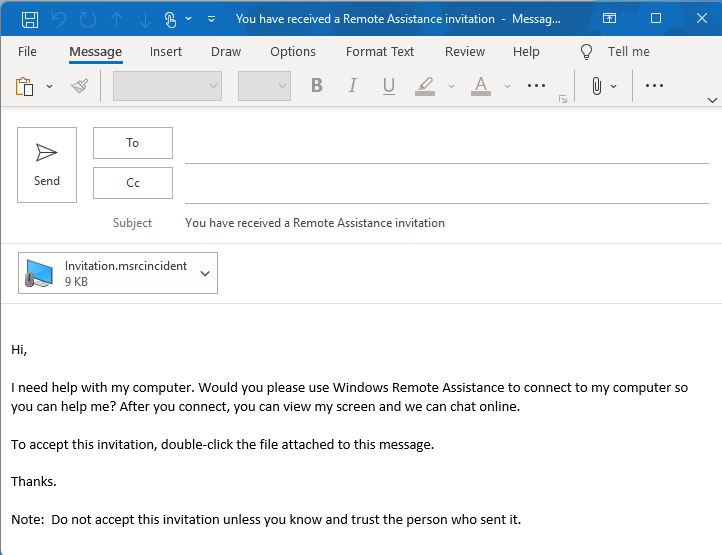Click the Paste clipboard icon

tap(25, 86)
